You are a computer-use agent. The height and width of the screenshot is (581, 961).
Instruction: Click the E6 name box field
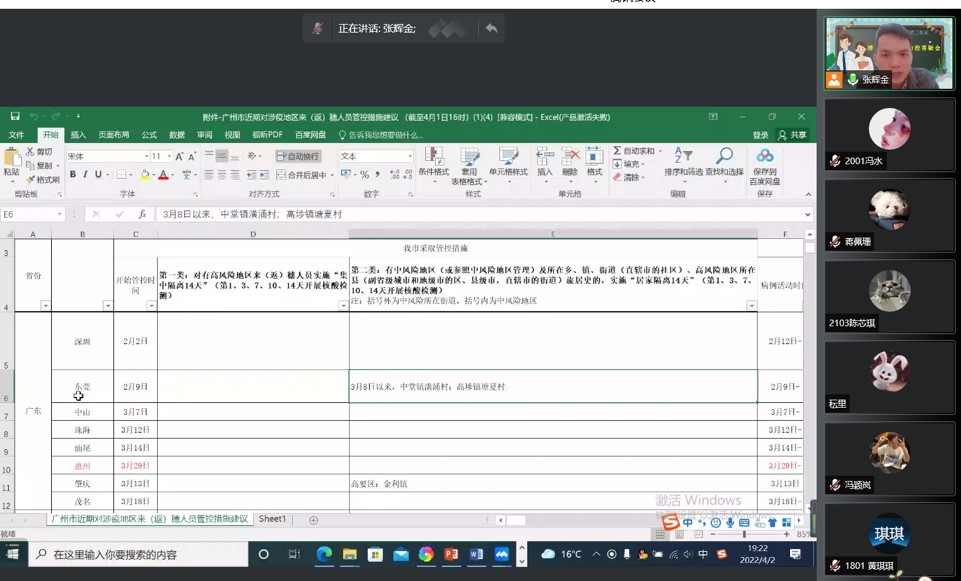[x=28, y=214]
